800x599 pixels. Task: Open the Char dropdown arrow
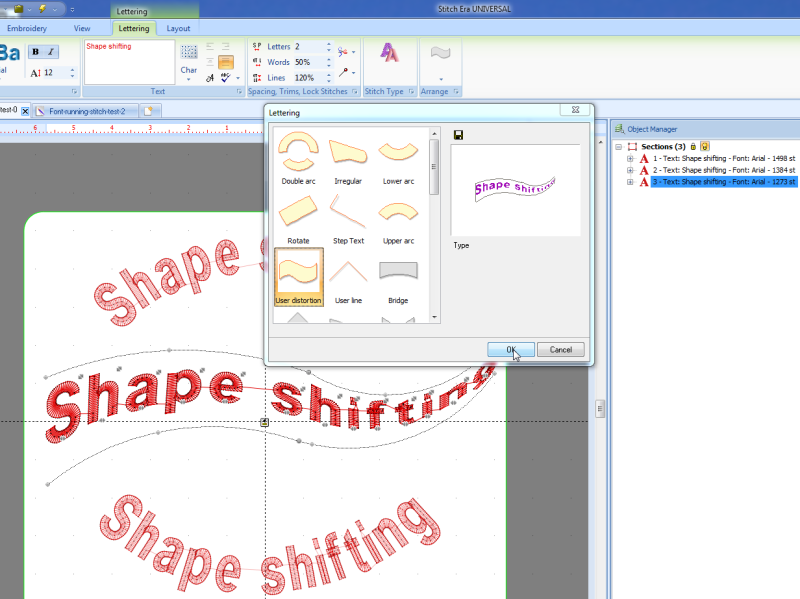pos(189,79)
